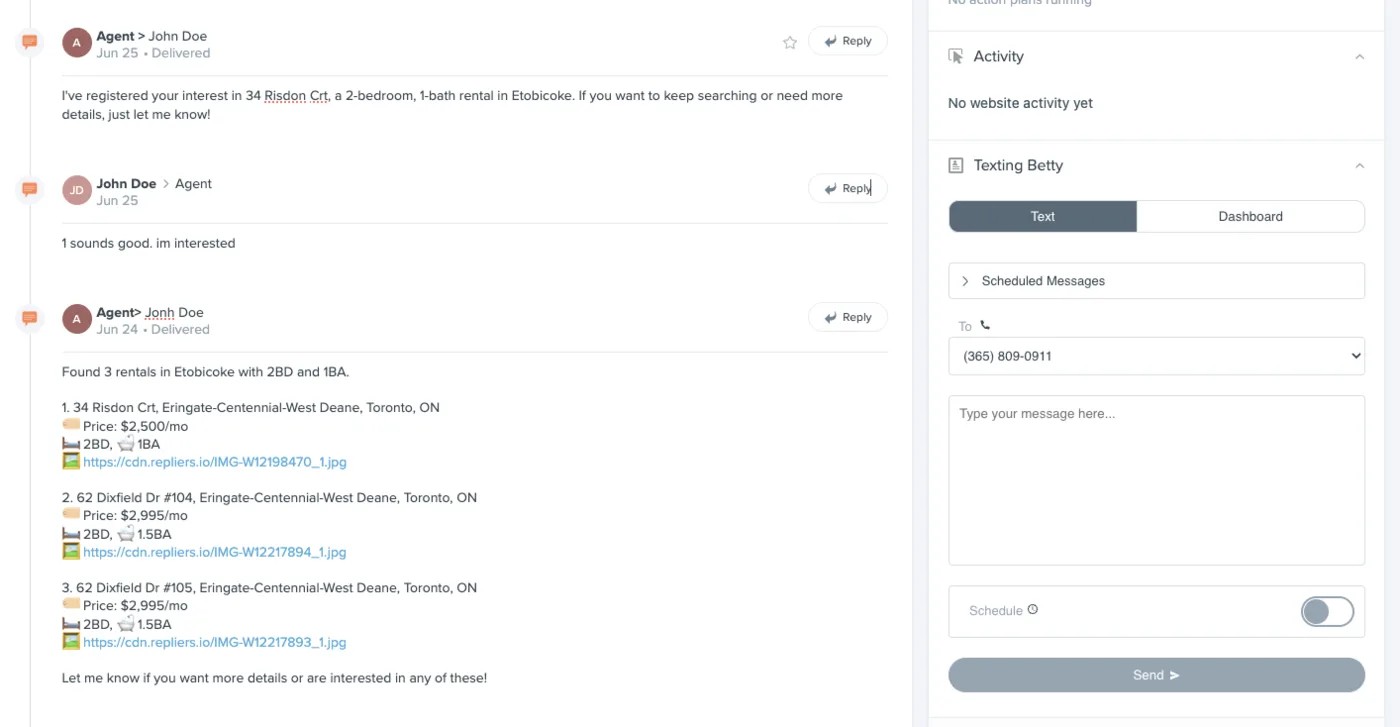The width and height of the screenshot is (1400, 727).
Task: Click the "No website activity yet" text
Action: pyautogui.click(x=1020, y=103)
